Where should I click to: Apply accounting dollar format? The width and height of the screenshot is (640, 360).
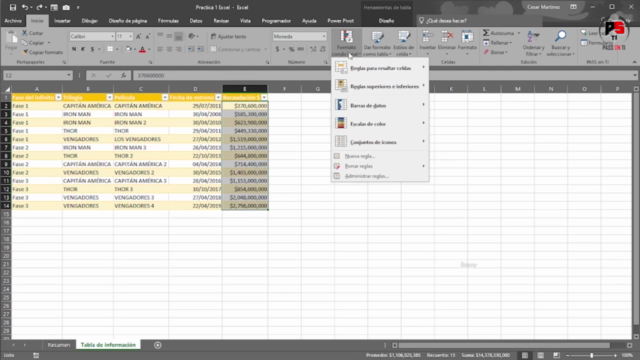278,49
